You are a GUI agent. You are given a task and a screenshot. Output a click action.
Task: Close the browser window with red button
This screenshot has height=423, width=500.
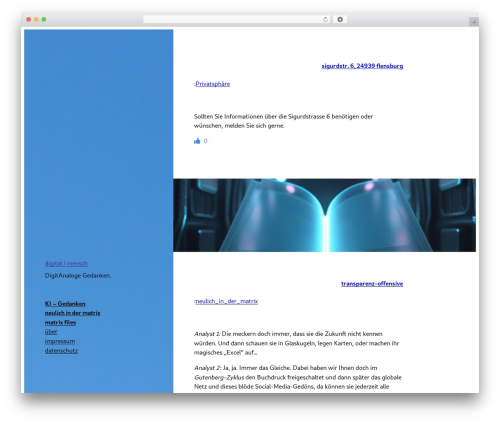[x=29, y=19]
